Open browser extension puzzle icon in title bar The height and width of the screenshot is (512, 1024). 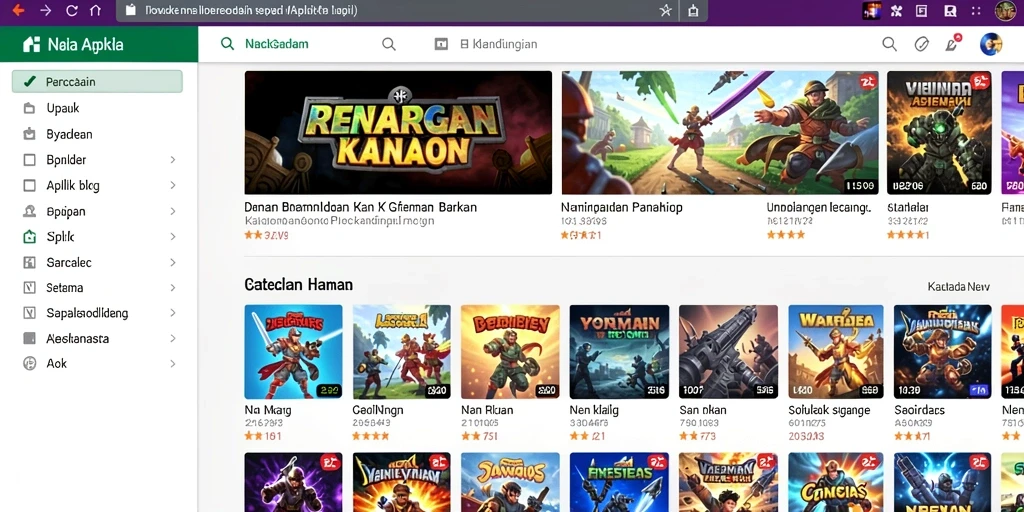click(897, 10)
